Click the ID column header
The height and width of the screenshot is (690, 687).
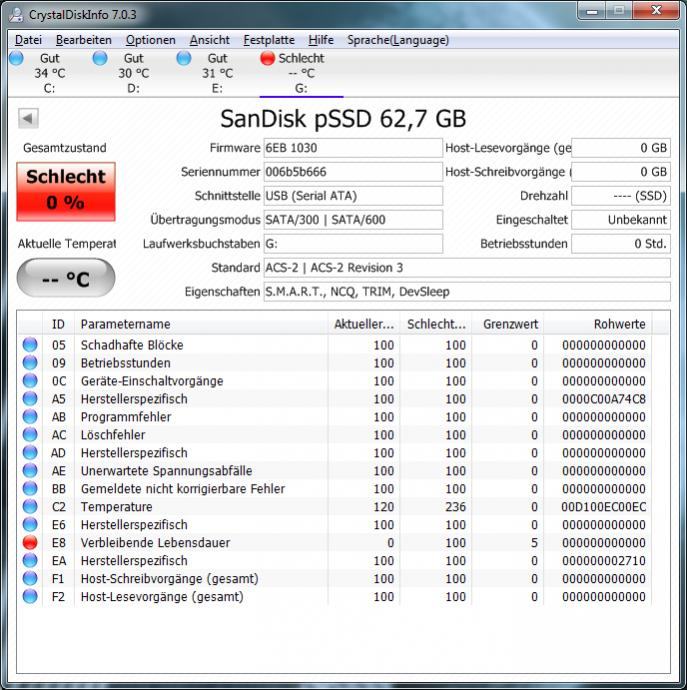click(x=59, y=324)
